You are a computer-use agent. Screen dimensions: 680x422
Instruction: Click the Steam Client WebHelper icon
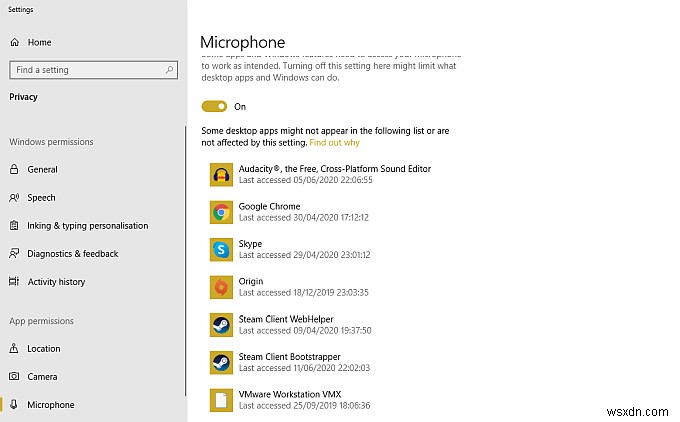[221, 325]
